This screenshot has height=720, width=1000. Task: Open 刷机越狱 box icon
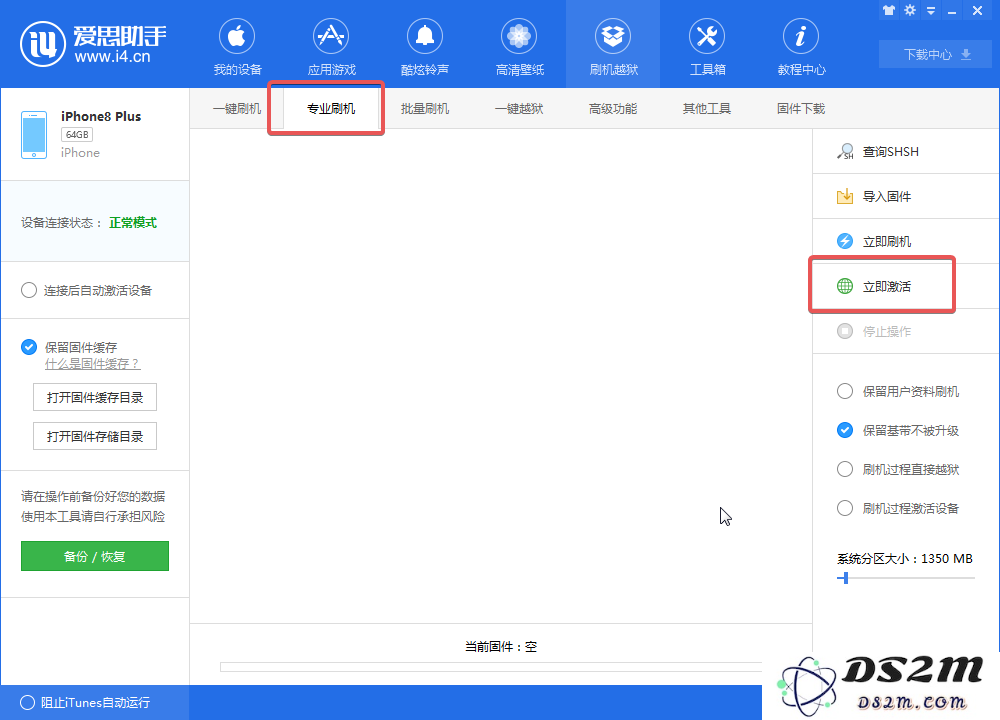[613, 36]
